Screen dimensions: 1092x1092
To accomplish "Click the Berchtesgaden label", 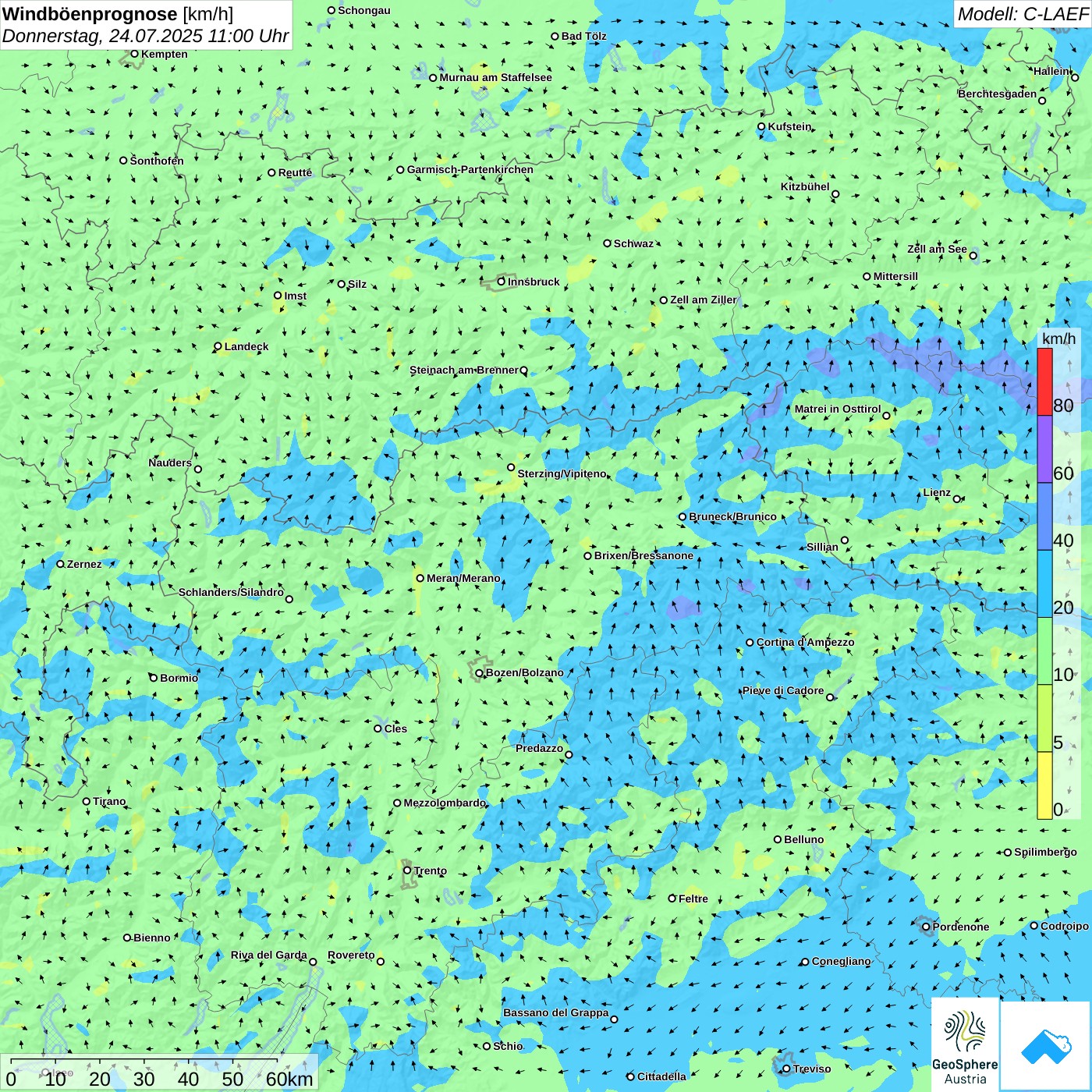I will point(998,94).
